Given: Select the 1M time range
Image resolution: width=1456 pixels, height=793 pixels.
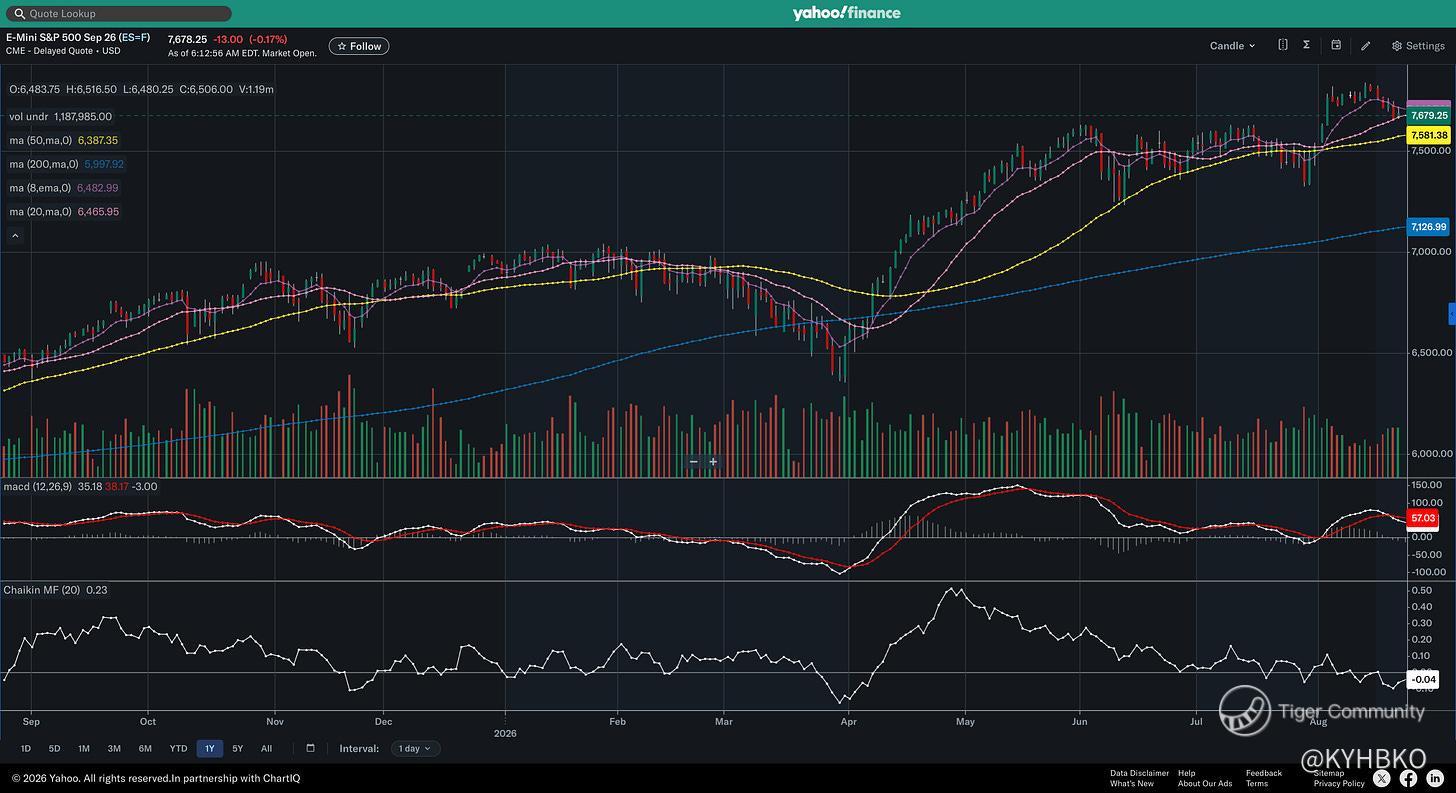Looking at the screenshot, I should [x=84, y=748].
